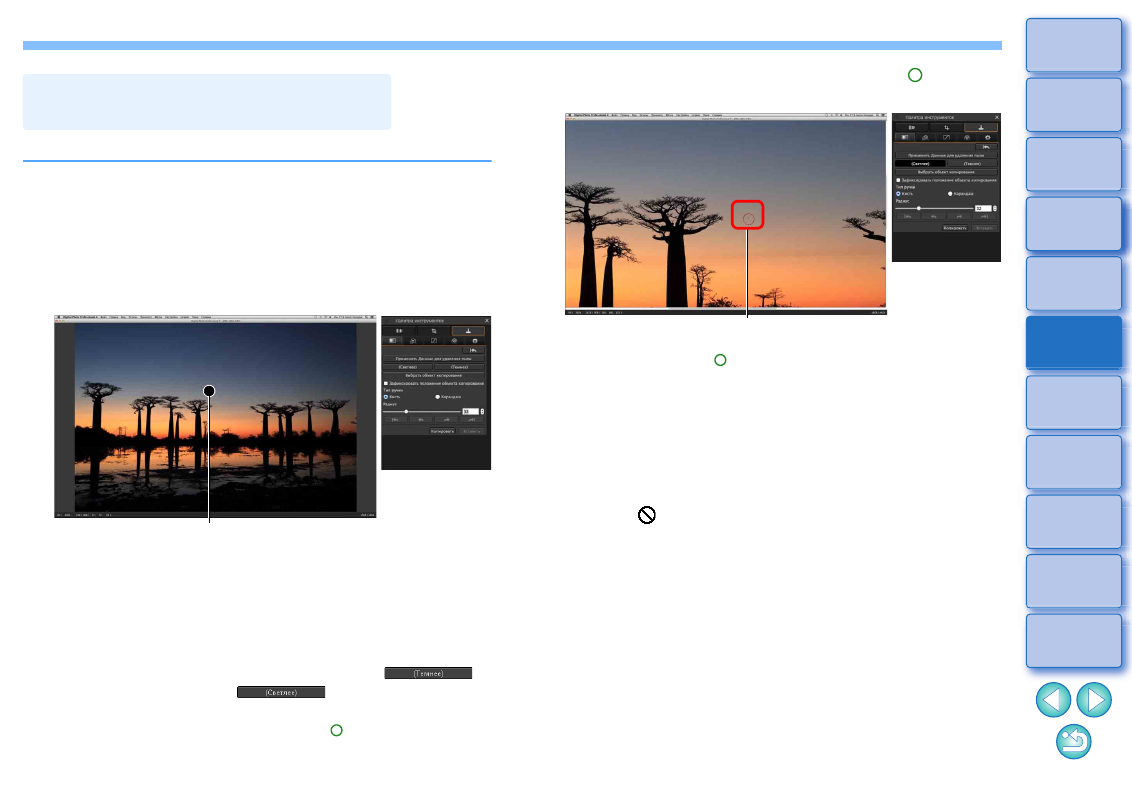Go to previous page with left arrow

(1053, 700)
